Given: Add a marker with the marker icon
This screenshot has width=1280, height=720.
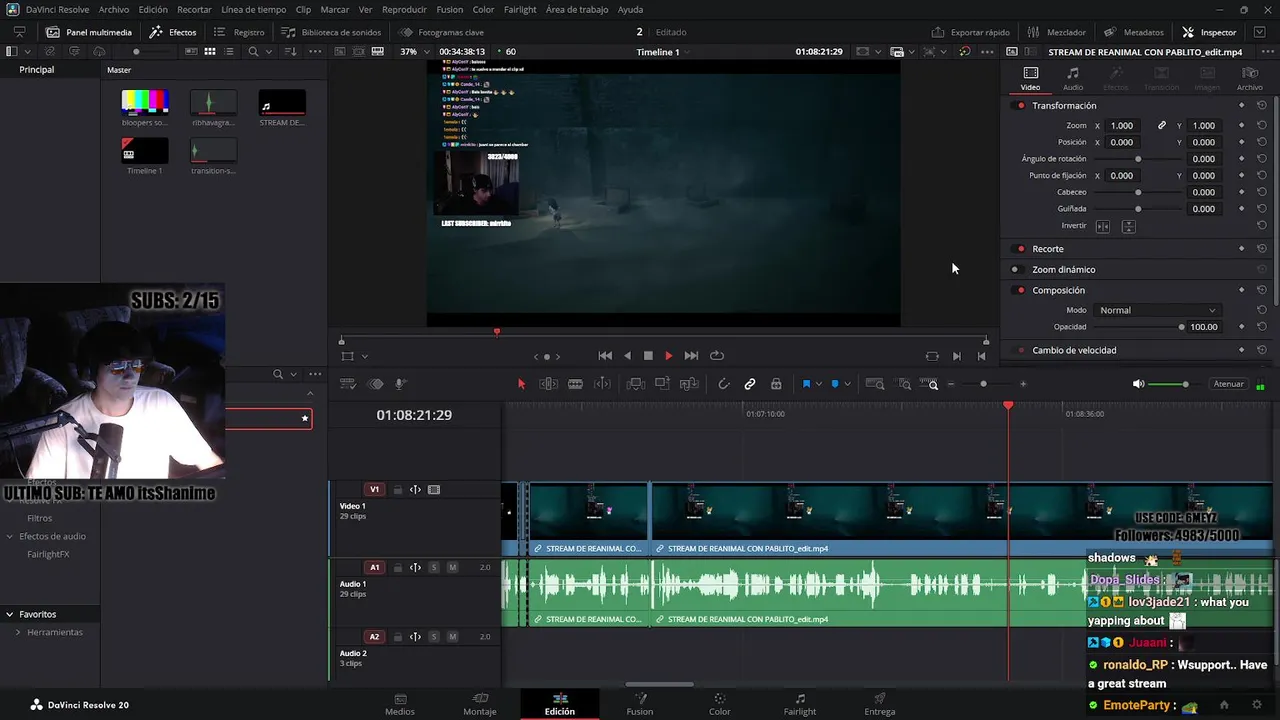Looking at the screenshot, I should click(x=835, y=384).
